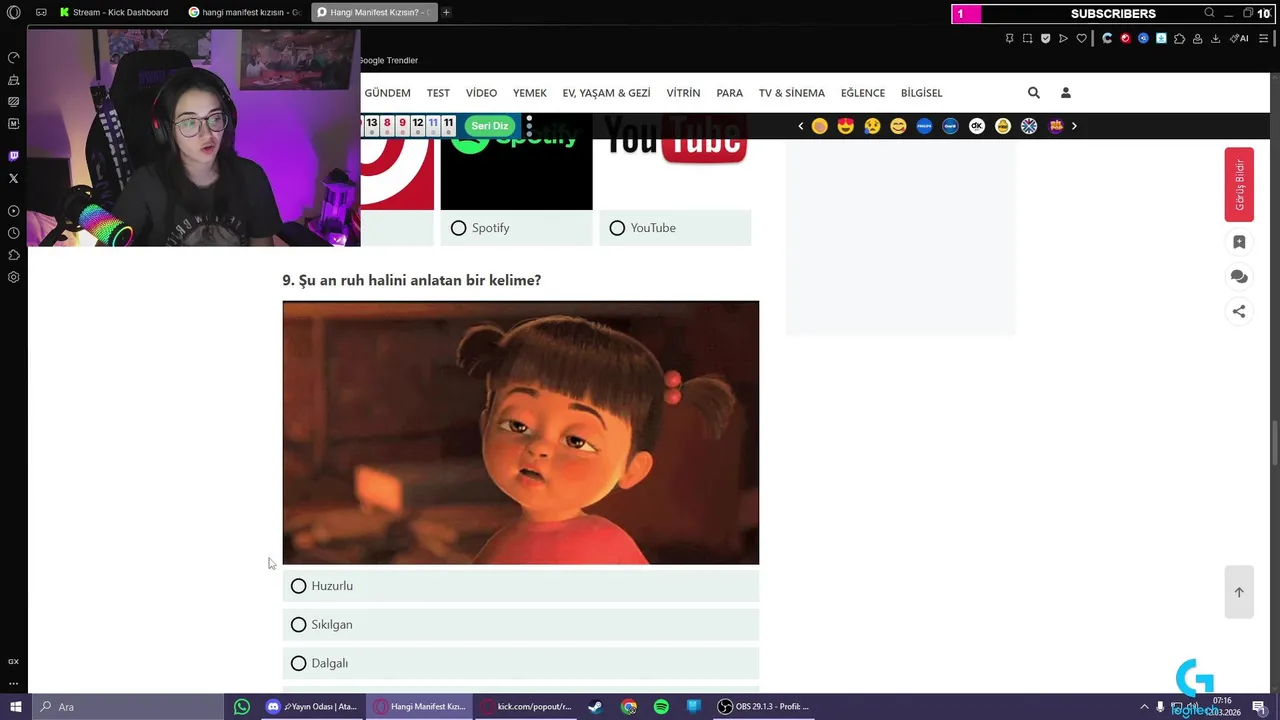
Task: Open the extensions puzzle icon
Action: pyautogui.click(x=1180, y=38)
